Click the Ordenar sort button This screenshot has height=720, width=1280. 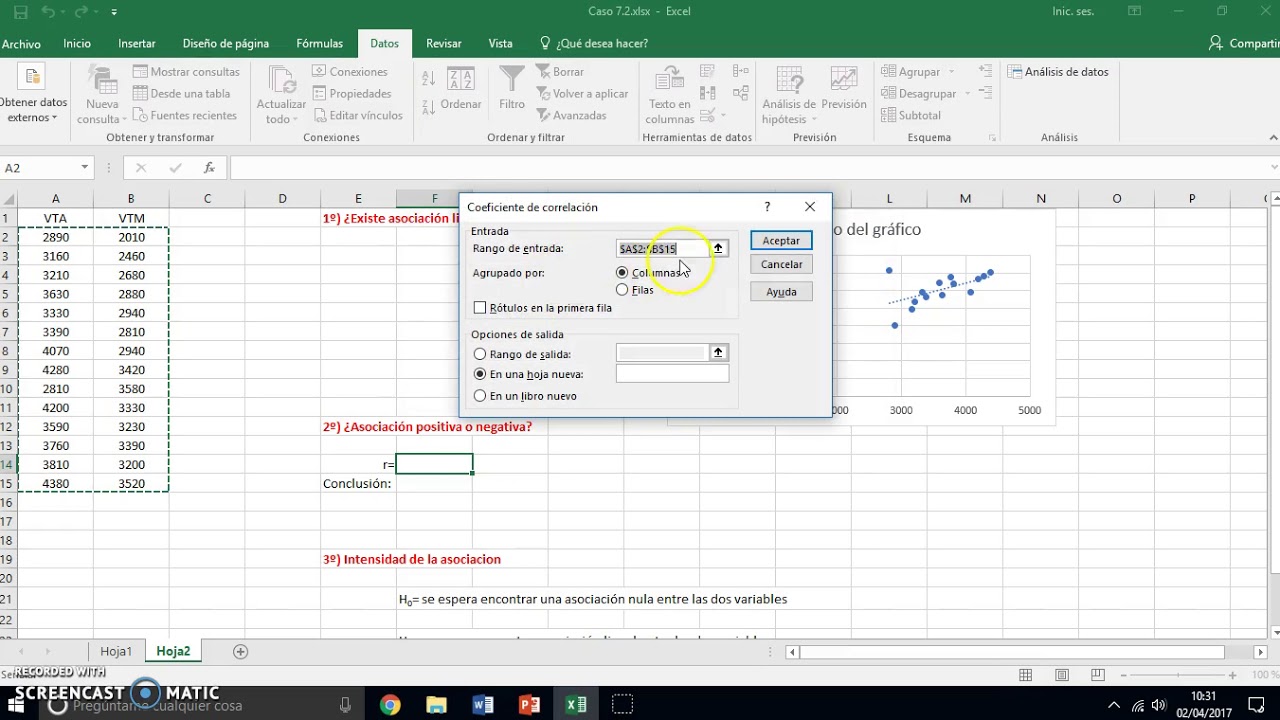(461, 89)
